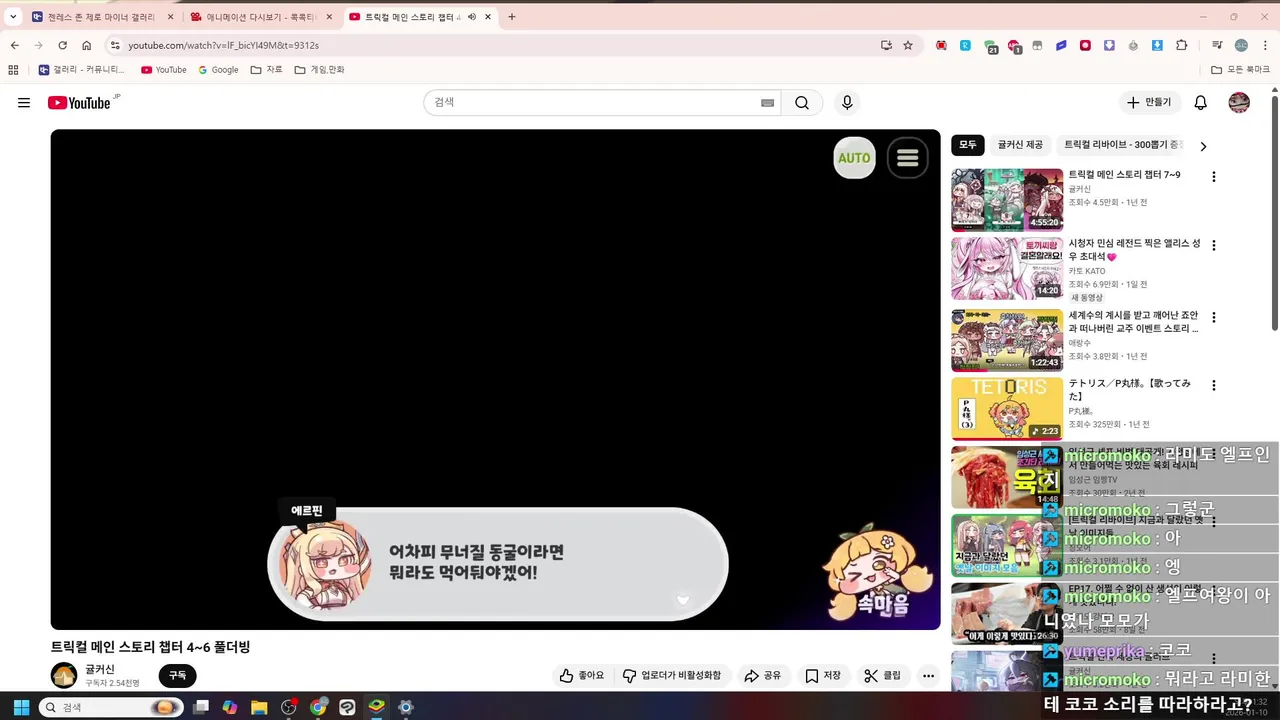Open YouTube notifications bell

point(1201,103)
